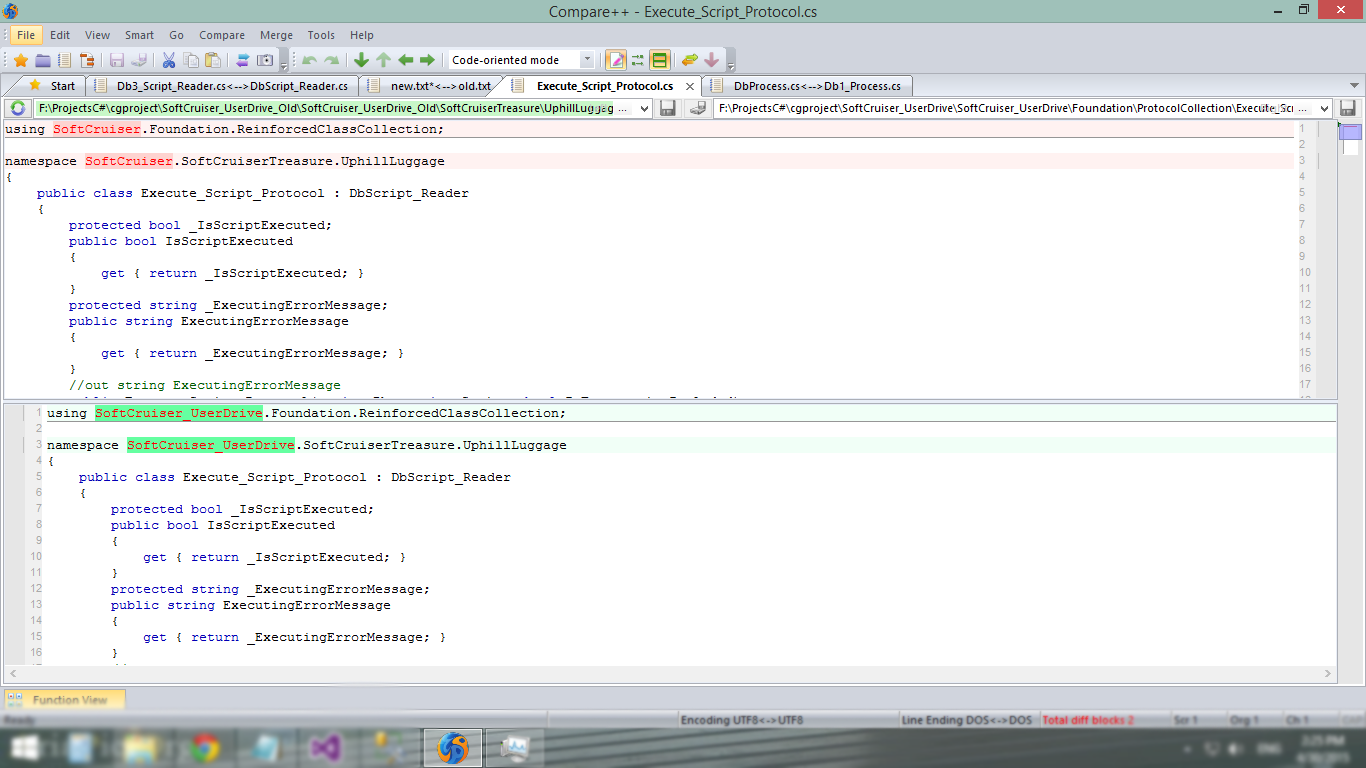The image size is (1366, 768).
Task: Toggle the horizontal split layout icon
Action: pyautogui.click(x=659, y=60)
